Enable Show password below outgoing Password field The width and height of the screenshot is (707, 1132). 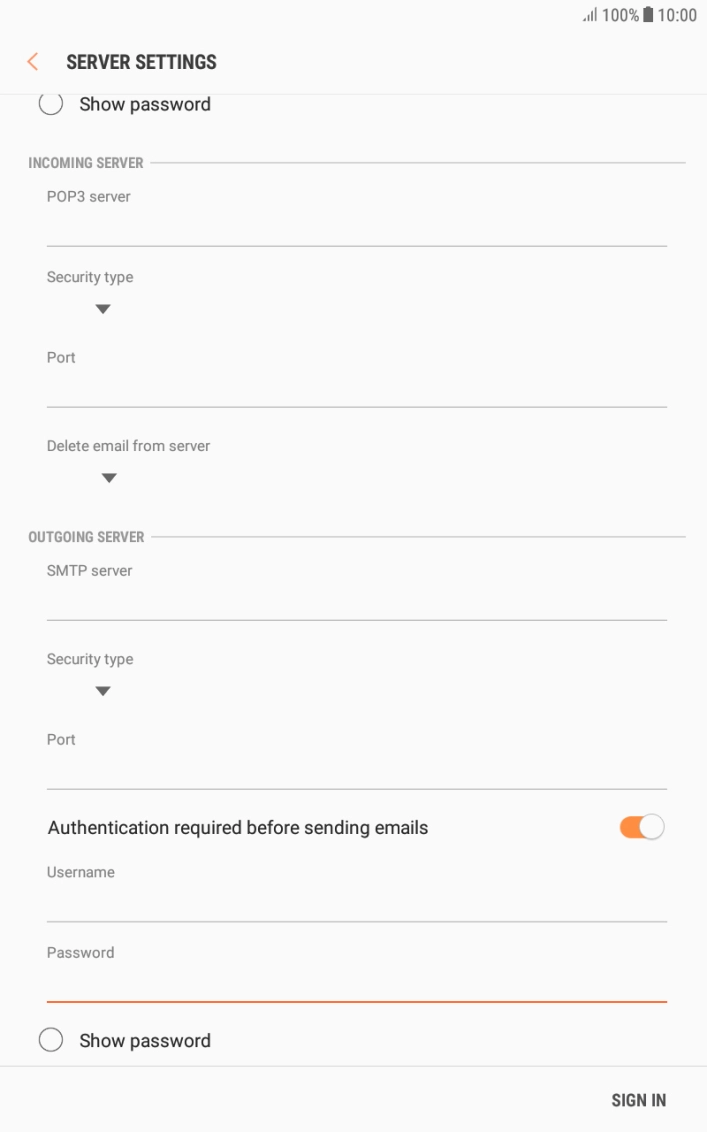click(x=51, y=1040)
